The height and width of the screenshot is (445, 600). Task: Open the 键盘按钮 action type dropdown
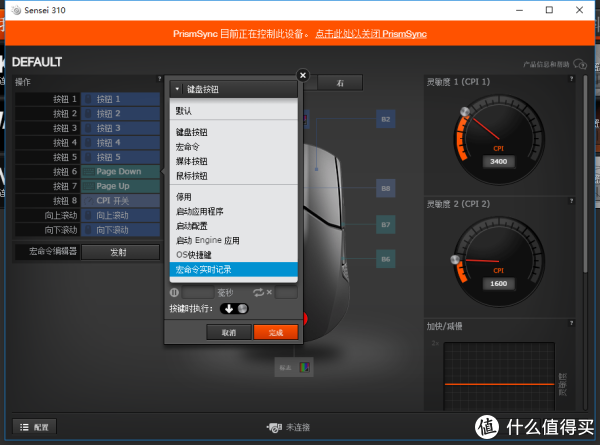click(233, 90)
